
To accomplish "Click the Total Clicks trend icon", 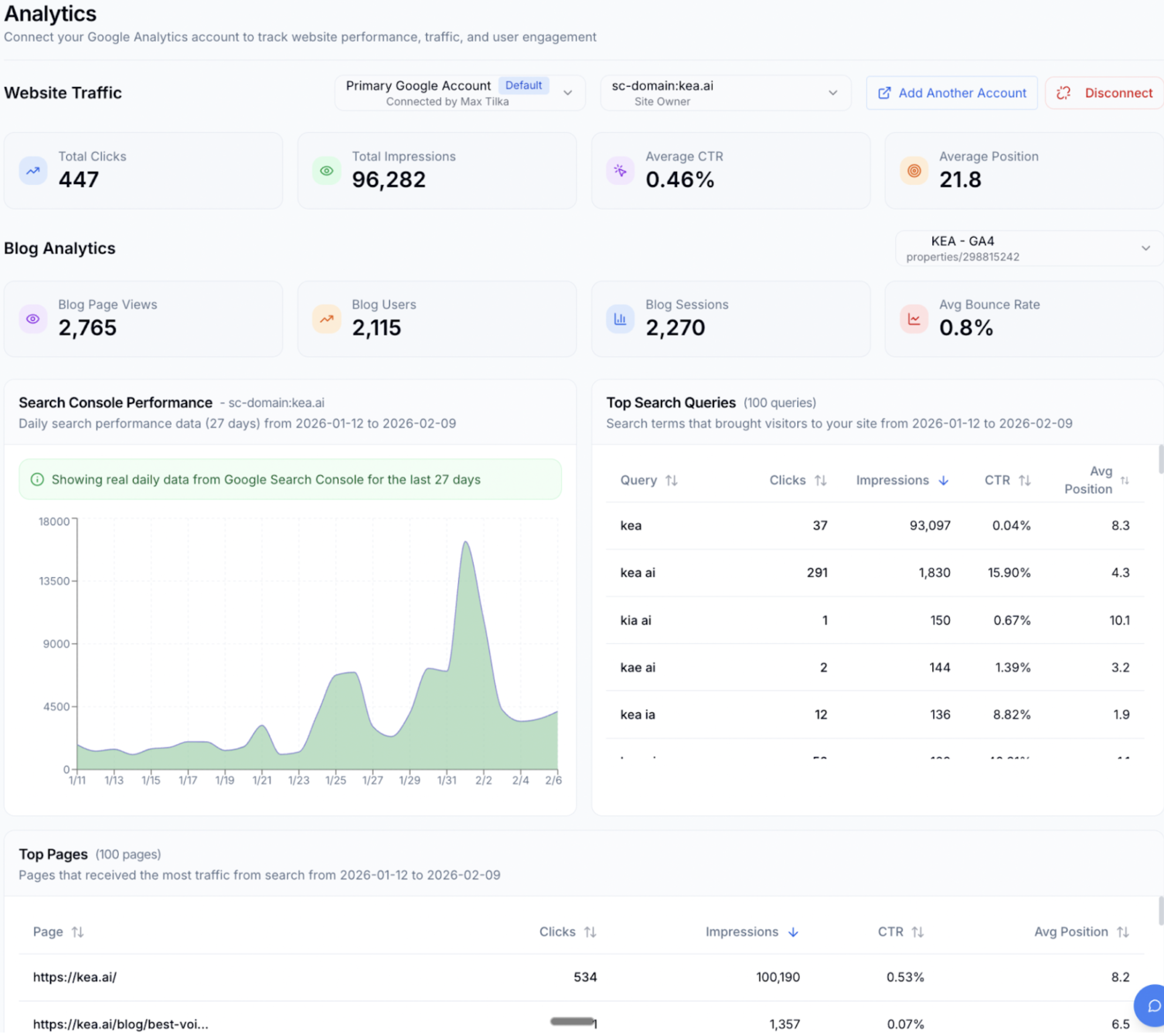I will pos(33,171).
